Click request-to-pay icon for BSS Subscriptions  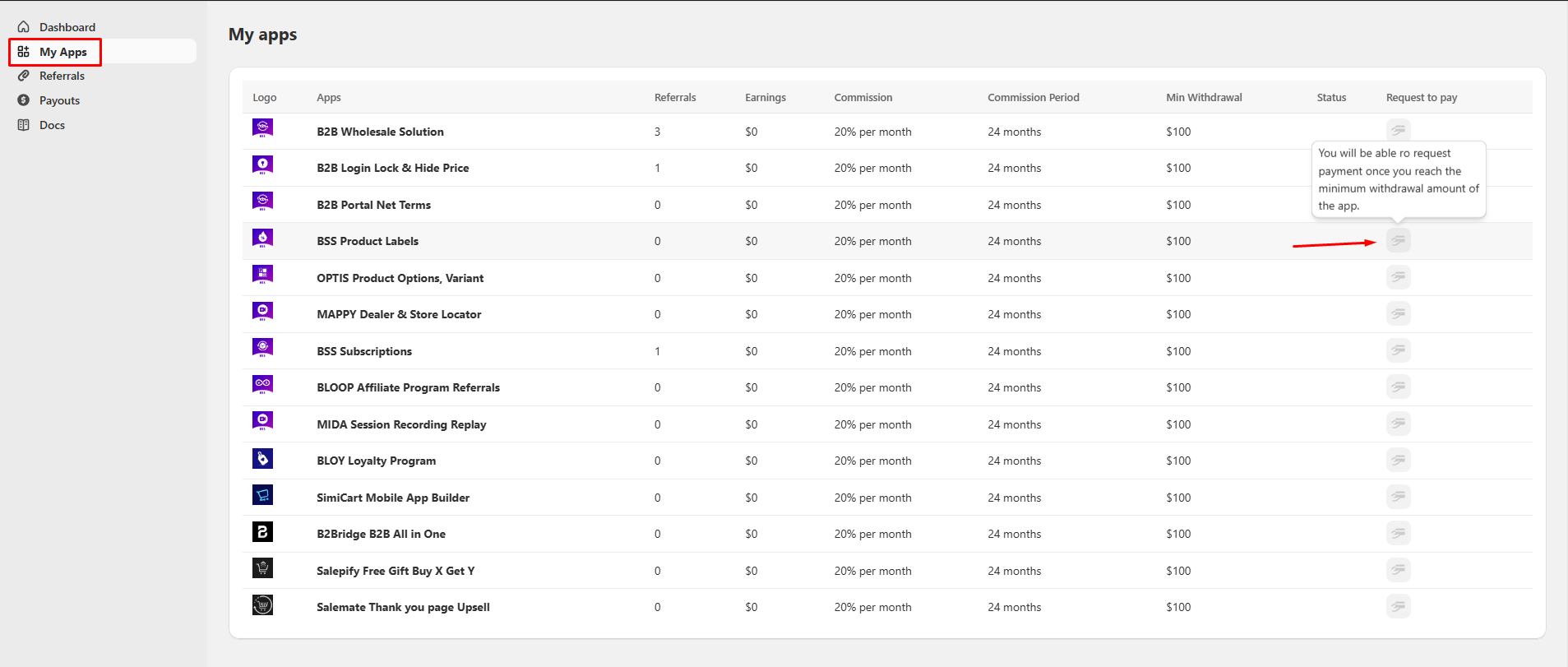pos(1398,350)
